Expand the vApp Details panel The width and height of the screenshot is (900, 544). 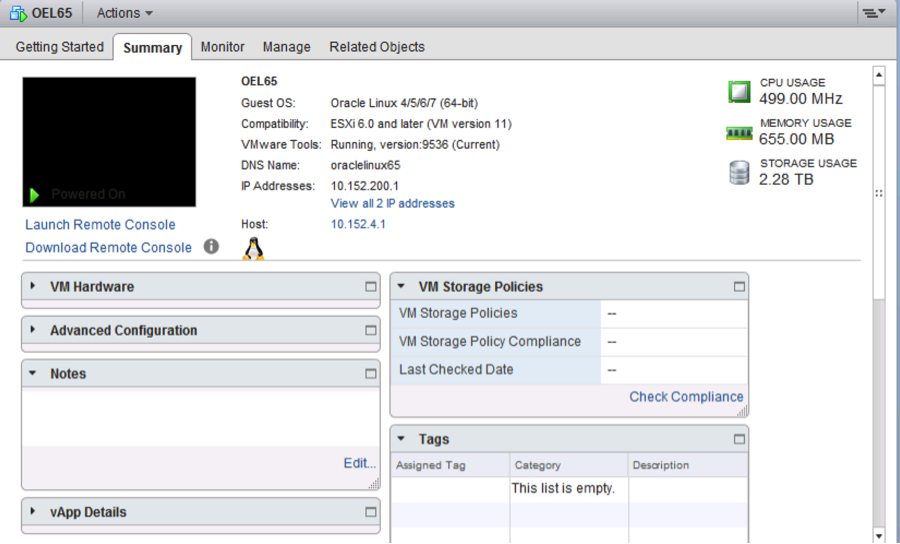(x=33, y=511)
